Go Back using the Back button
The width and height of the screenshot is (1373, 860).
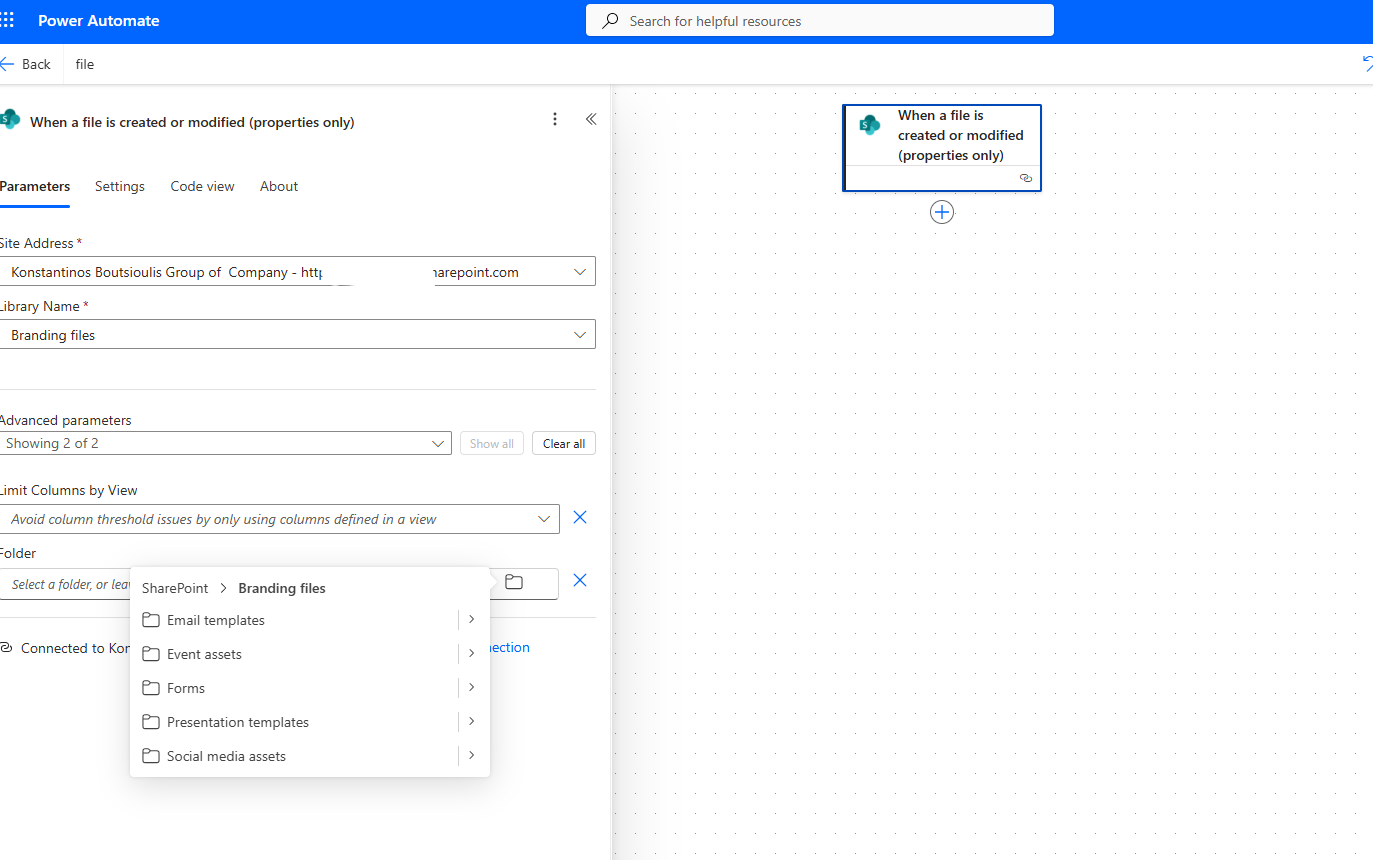click(27, 64)
